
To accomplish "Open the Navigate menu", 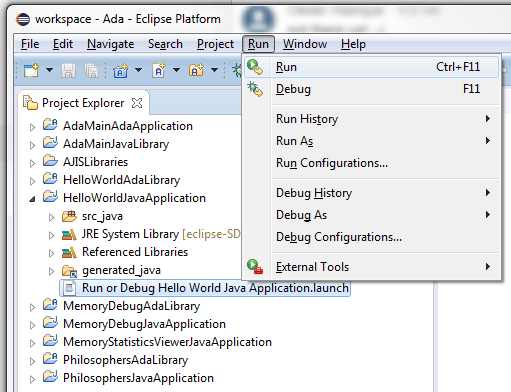I will point(110,44).
